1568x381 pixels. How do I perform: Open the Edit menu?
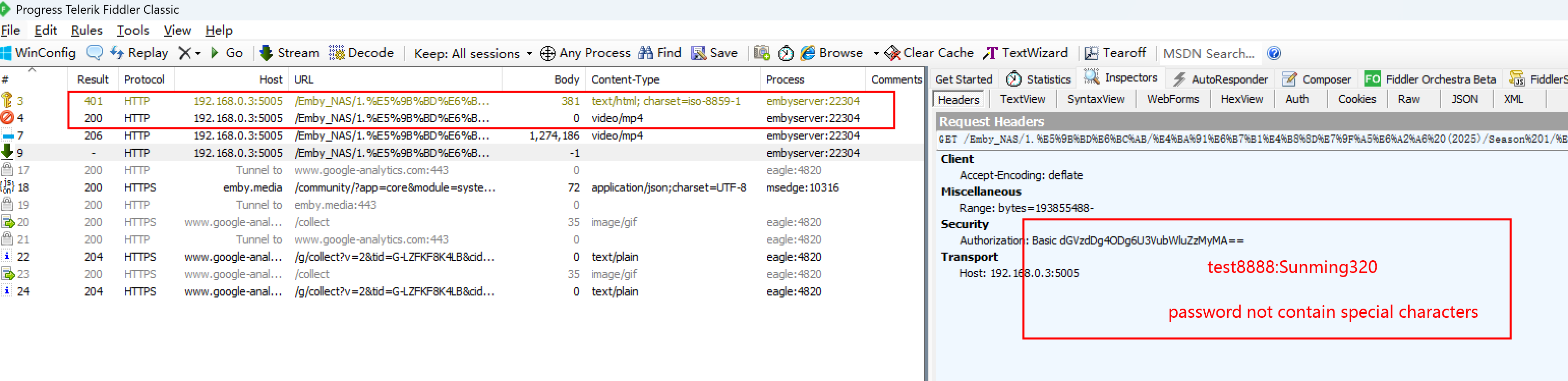pos(46,31)
